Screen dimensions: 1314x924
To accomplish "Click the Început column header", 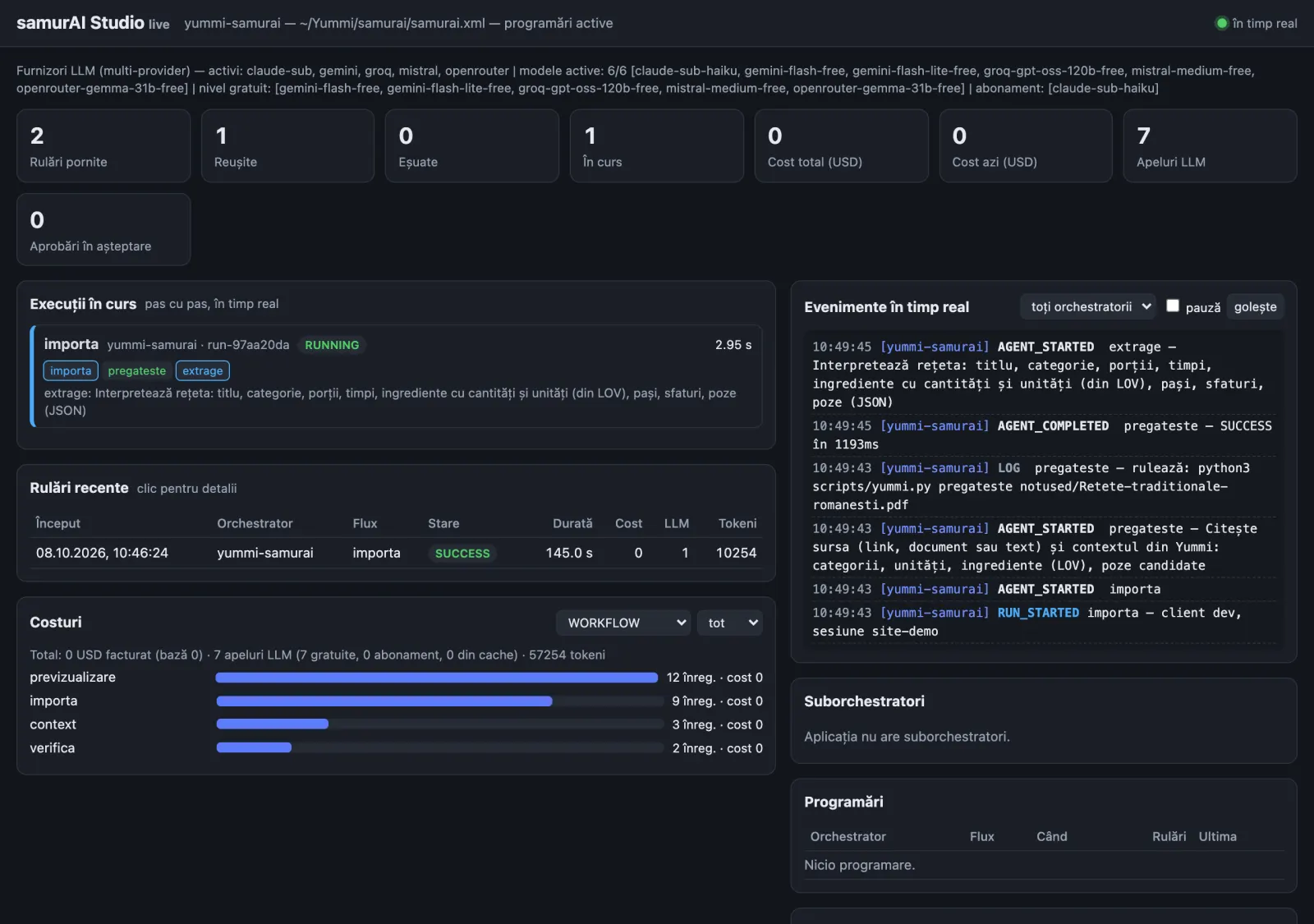I will [58, 523].
